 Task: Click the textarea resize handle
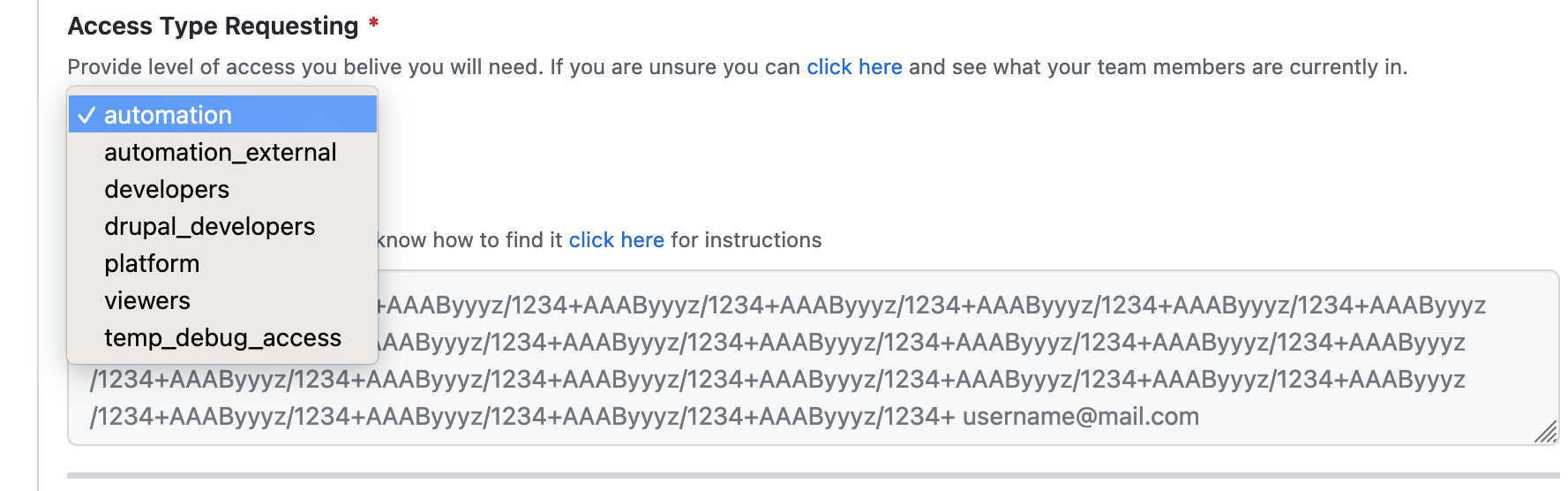point(1545,432)
